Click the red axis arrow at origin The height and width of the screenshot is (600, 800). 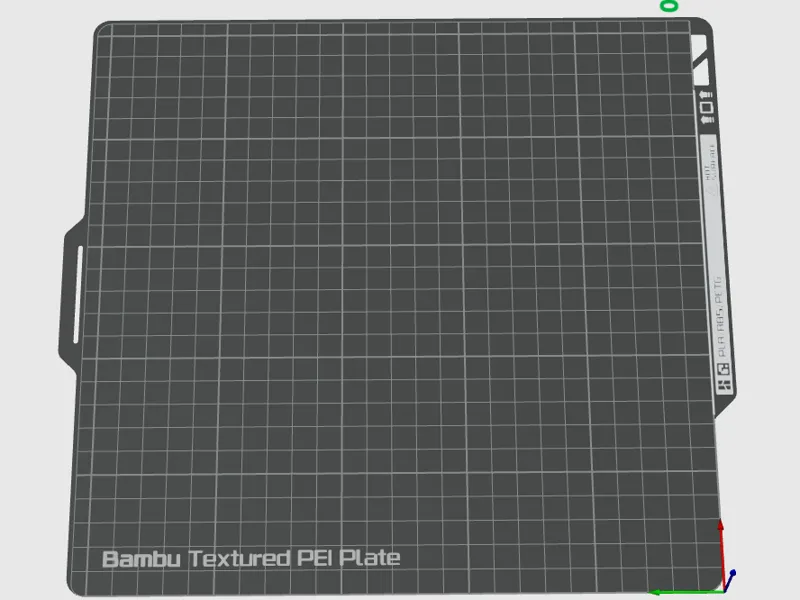point(721,555)
